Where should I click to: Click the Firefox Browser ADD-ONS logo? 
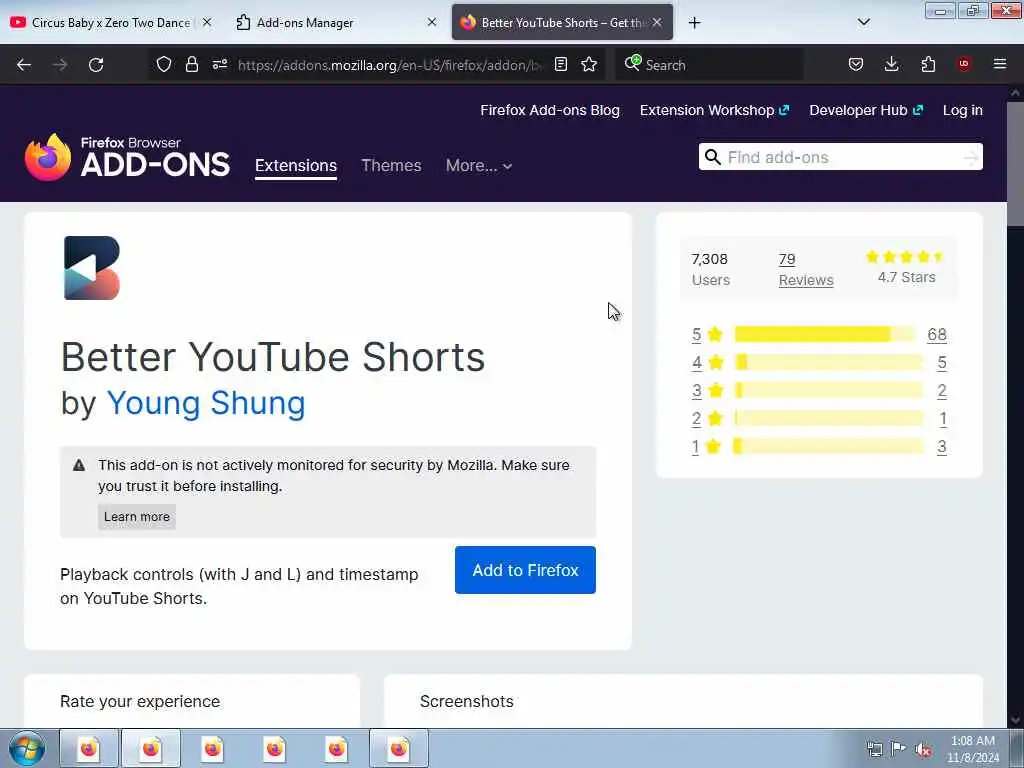tap(127, 157)
